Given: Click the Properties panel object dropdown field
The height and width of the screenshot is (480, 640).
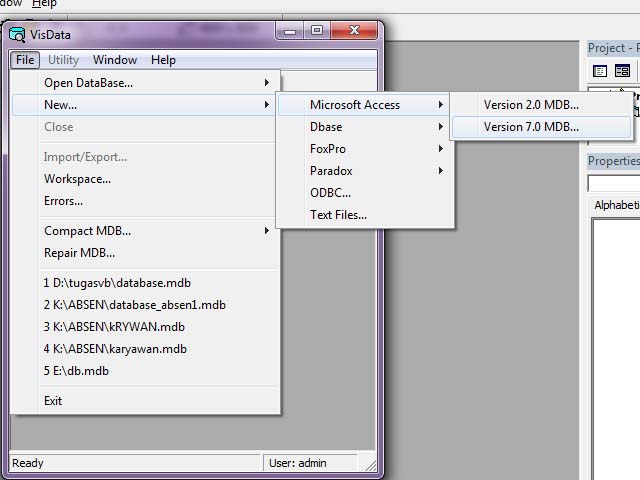Looking at the screenshot, I should [614, 184].
